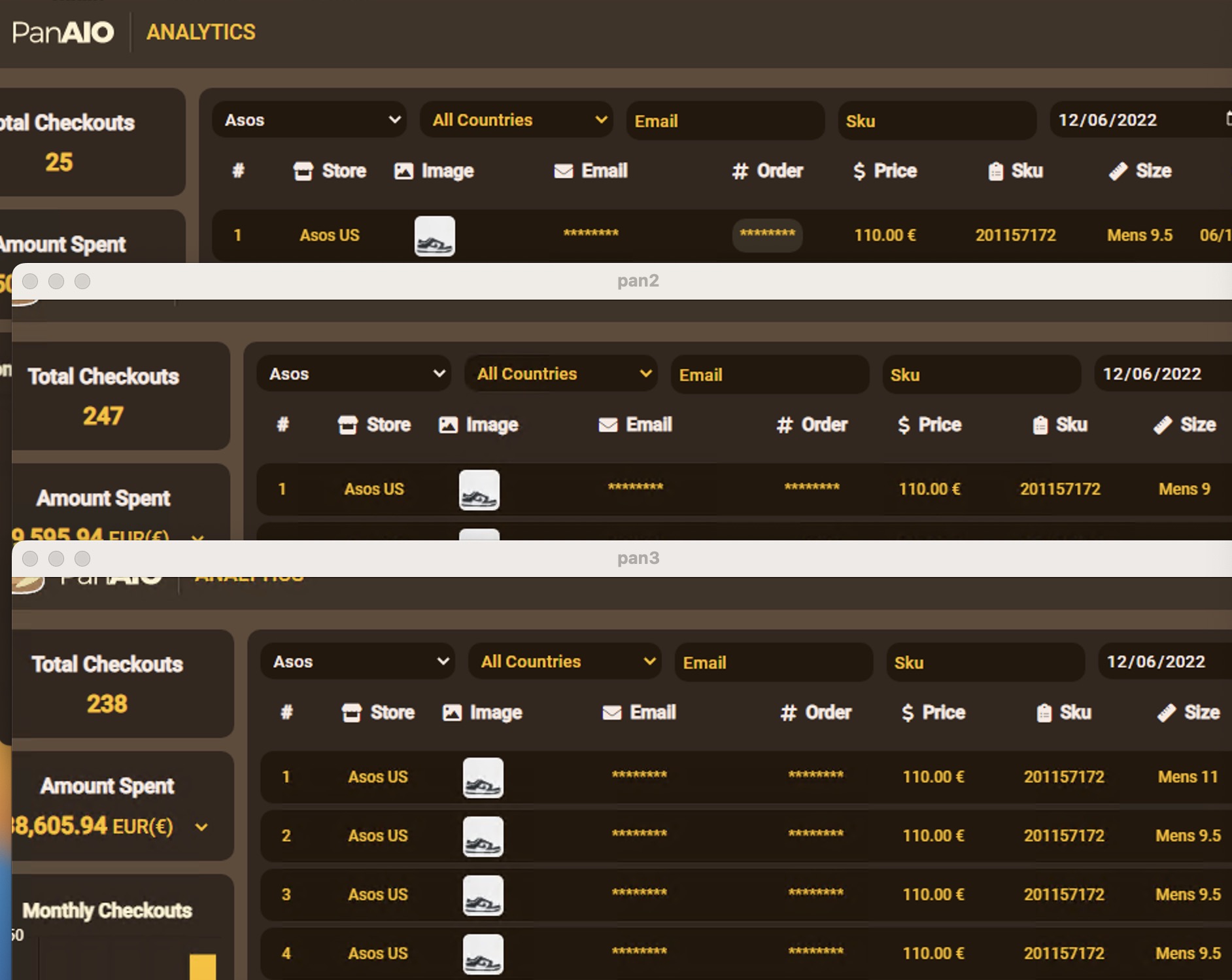Viewport: 1232px width, 980px height.
Task: Click the sneaker thumbnail in pan3 row 1
Action: pyautogui.click(x=483, y=778)
